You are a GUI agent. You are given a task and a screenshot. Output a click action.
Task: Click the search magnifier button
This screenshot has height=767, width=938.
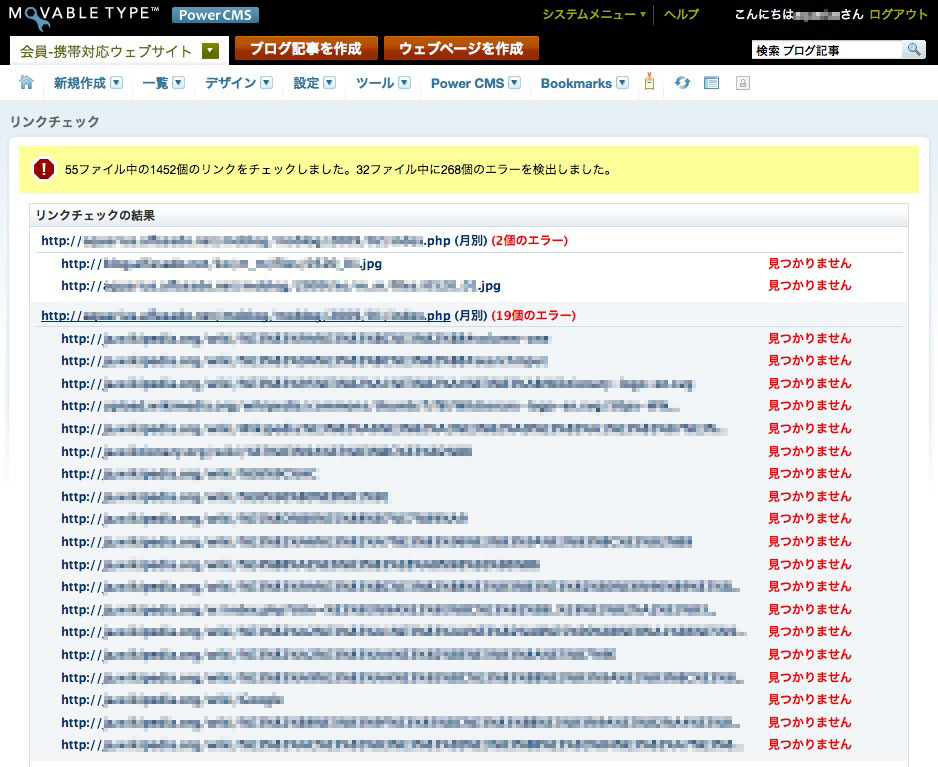[x=914, y=50]
